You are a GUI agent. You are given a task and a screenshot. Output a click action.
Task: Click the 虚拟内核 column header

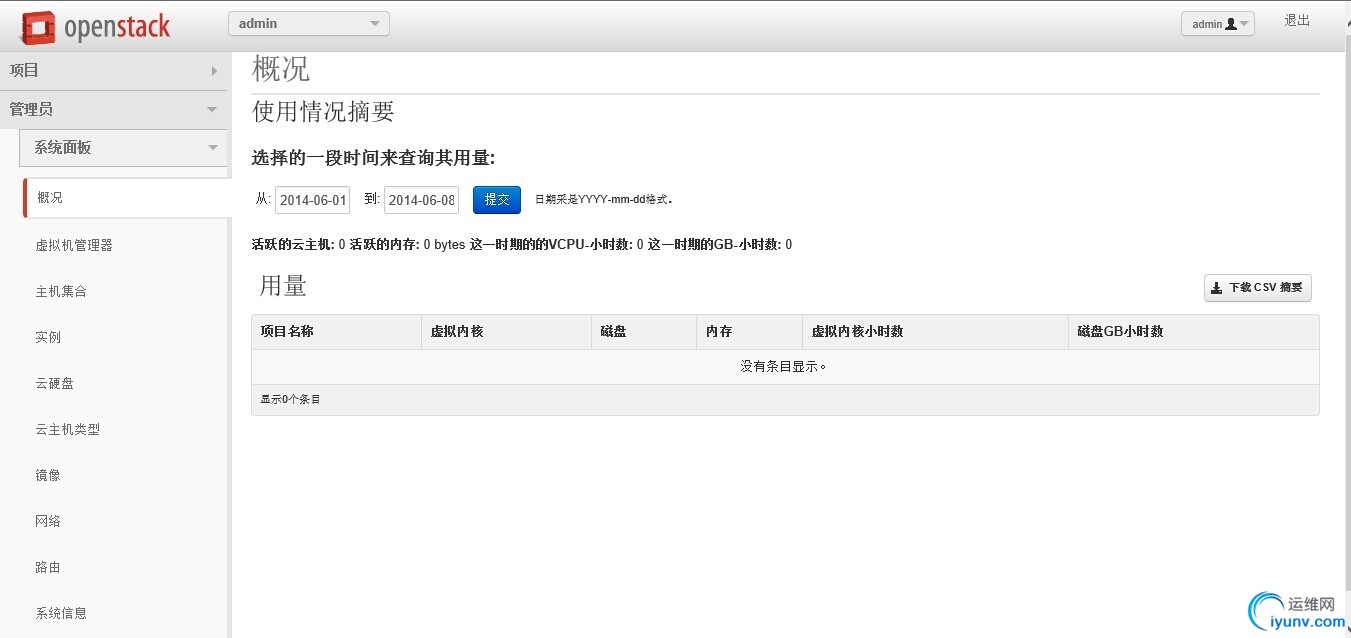506,332
